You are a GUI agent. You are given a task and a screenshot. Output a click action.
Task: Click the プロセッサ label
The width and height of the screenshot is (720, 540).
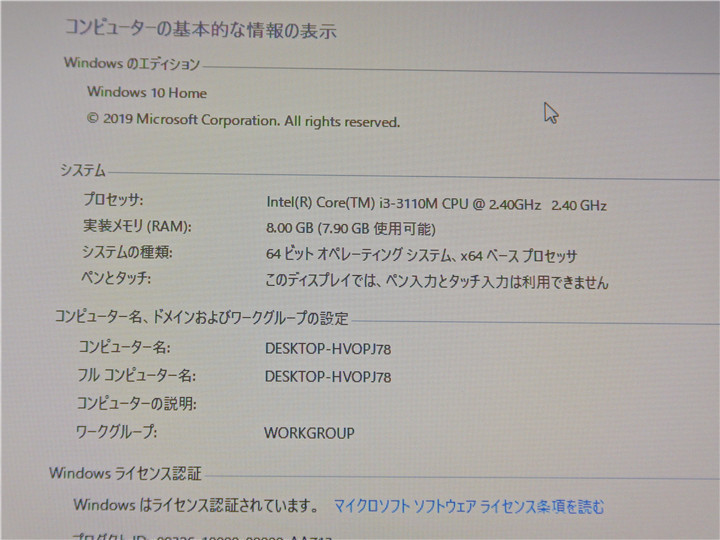click(113, 199)
